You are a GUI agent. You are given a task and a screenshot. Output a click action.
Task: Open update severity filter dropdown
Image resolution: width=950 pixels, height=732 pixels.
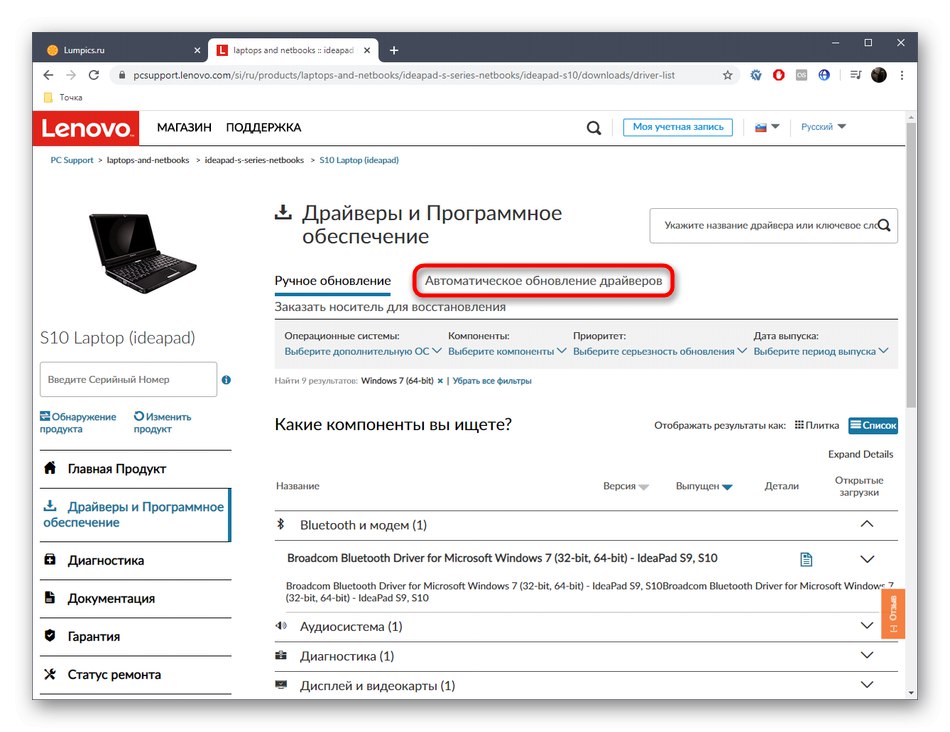click(x=659, y=351)
